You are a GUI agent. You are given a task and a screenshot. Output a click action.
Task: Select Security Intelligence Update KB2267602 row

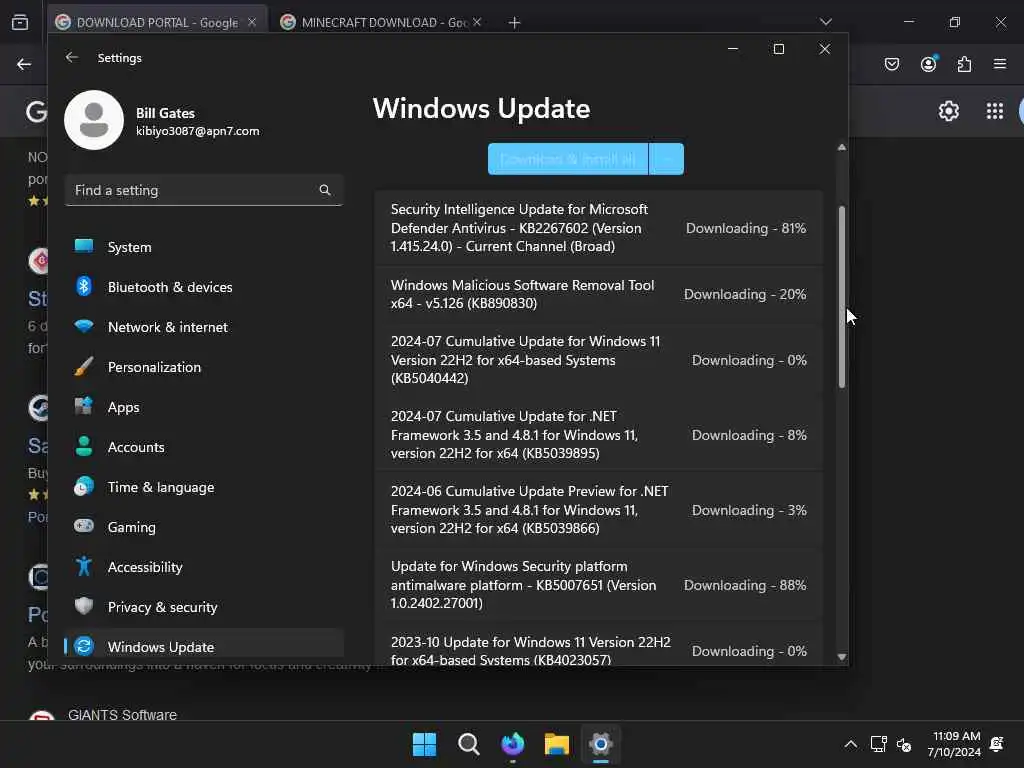(598, 228)
